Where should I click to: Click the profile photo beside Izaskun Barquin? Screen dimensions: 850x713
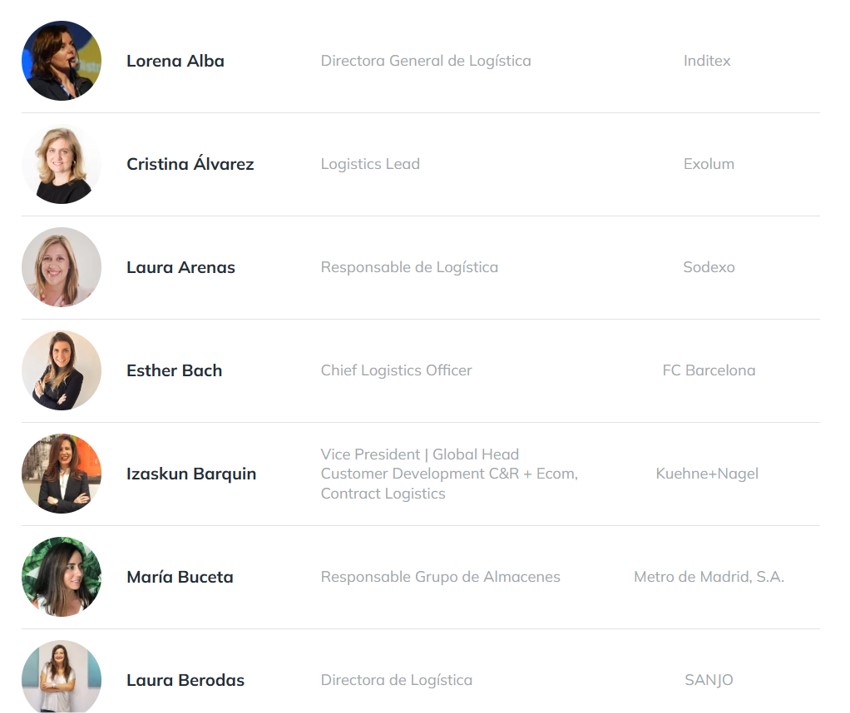(x=61, y=473)
